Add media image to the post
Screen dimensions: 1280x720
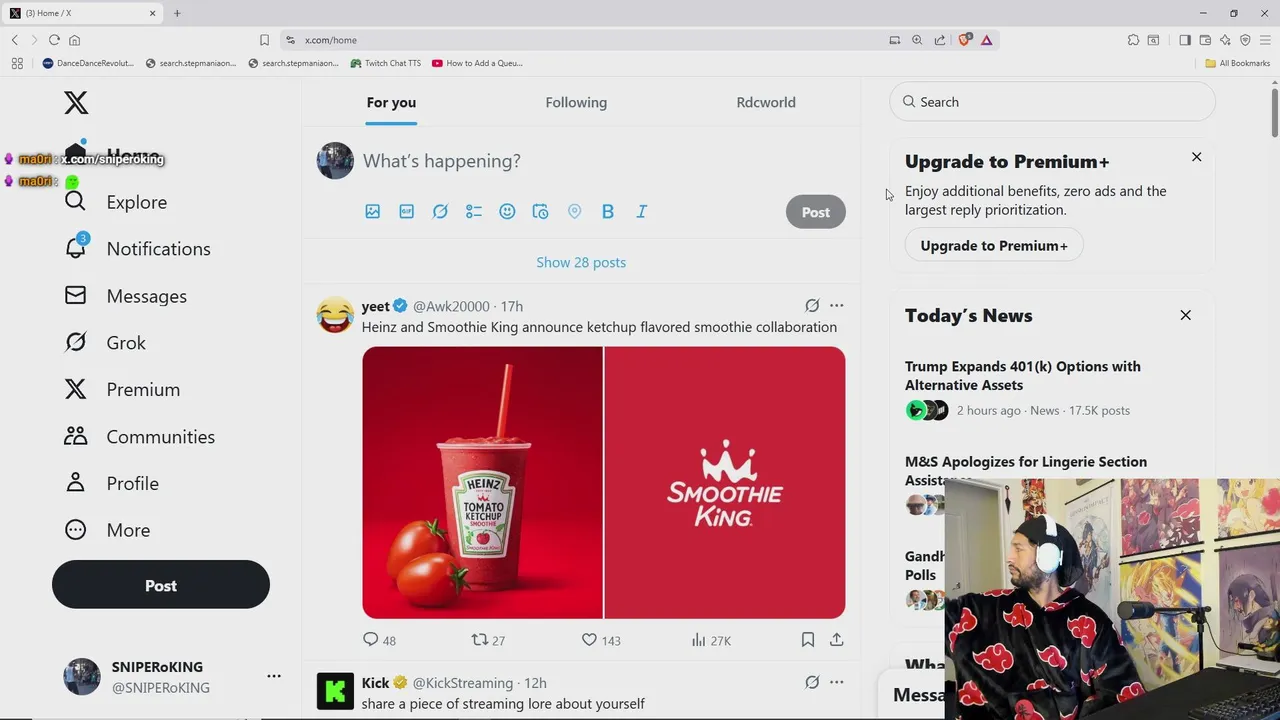[373, 211]
